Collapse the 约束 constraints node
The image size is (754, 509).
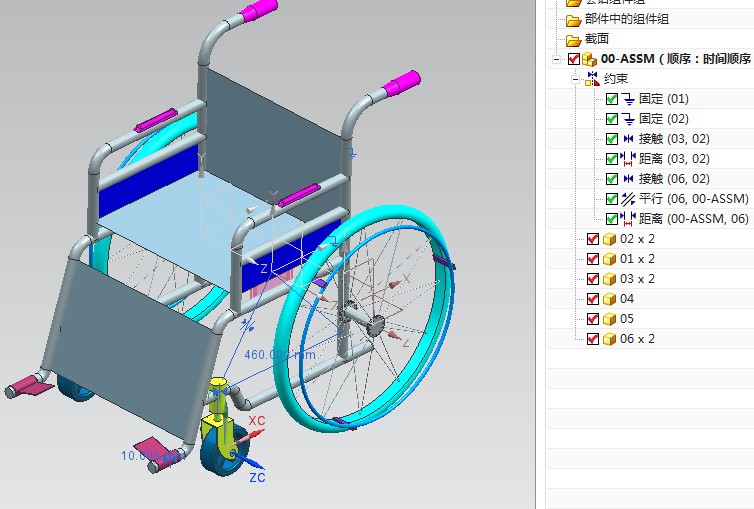575,79
